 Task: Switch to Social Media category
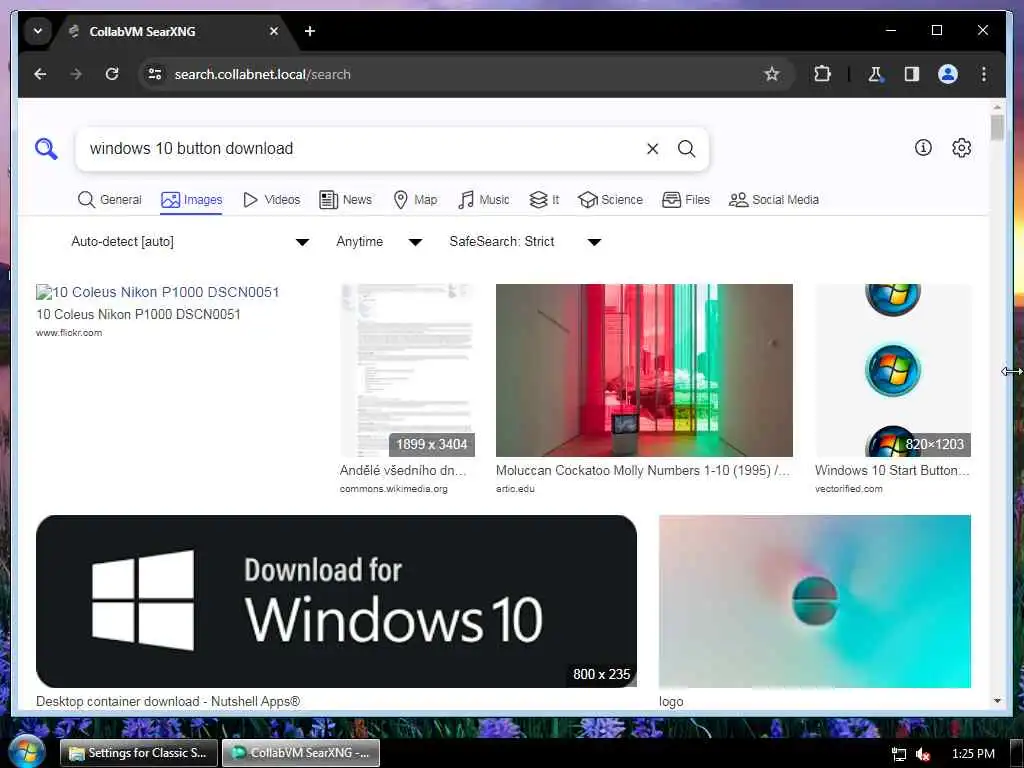774,200
